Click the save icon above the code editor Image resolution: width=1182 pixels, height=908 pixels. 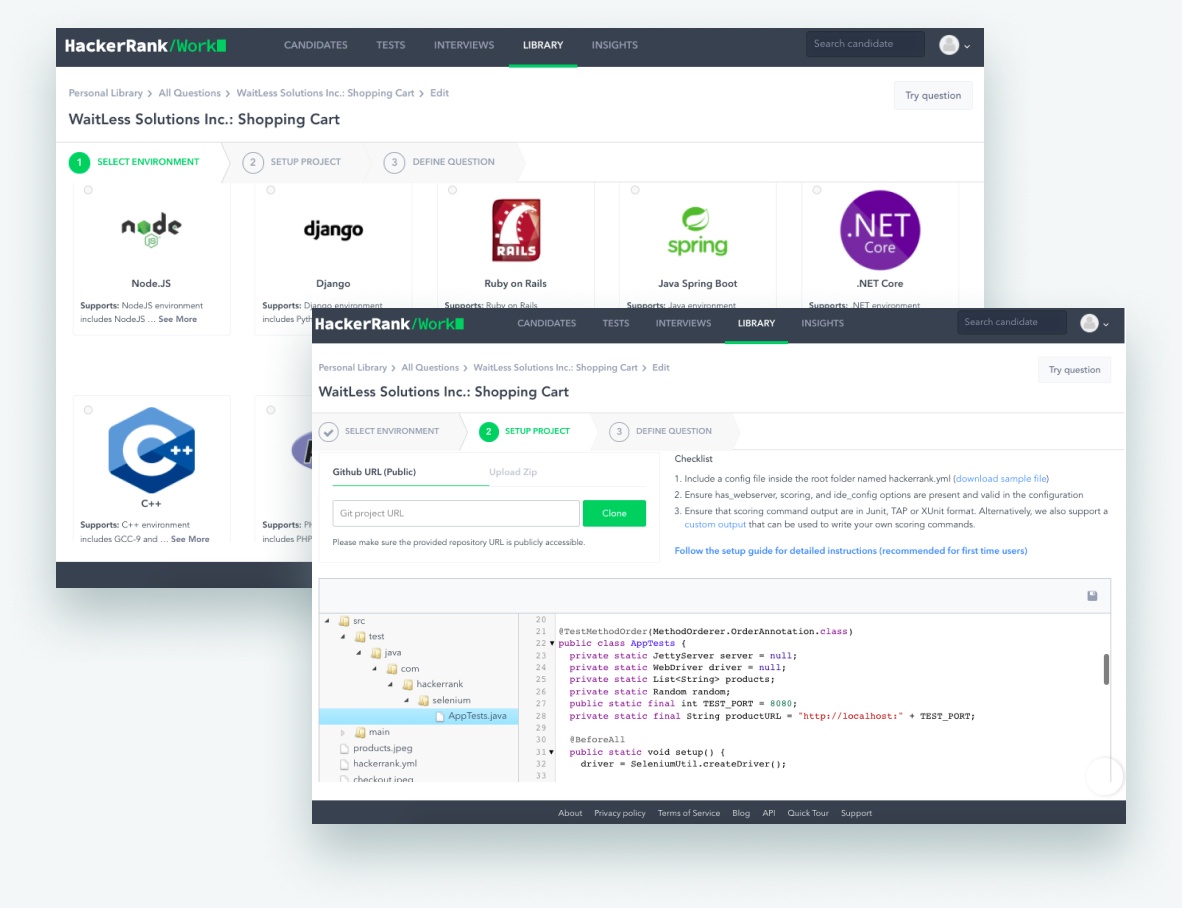(x=1092, y=596)
